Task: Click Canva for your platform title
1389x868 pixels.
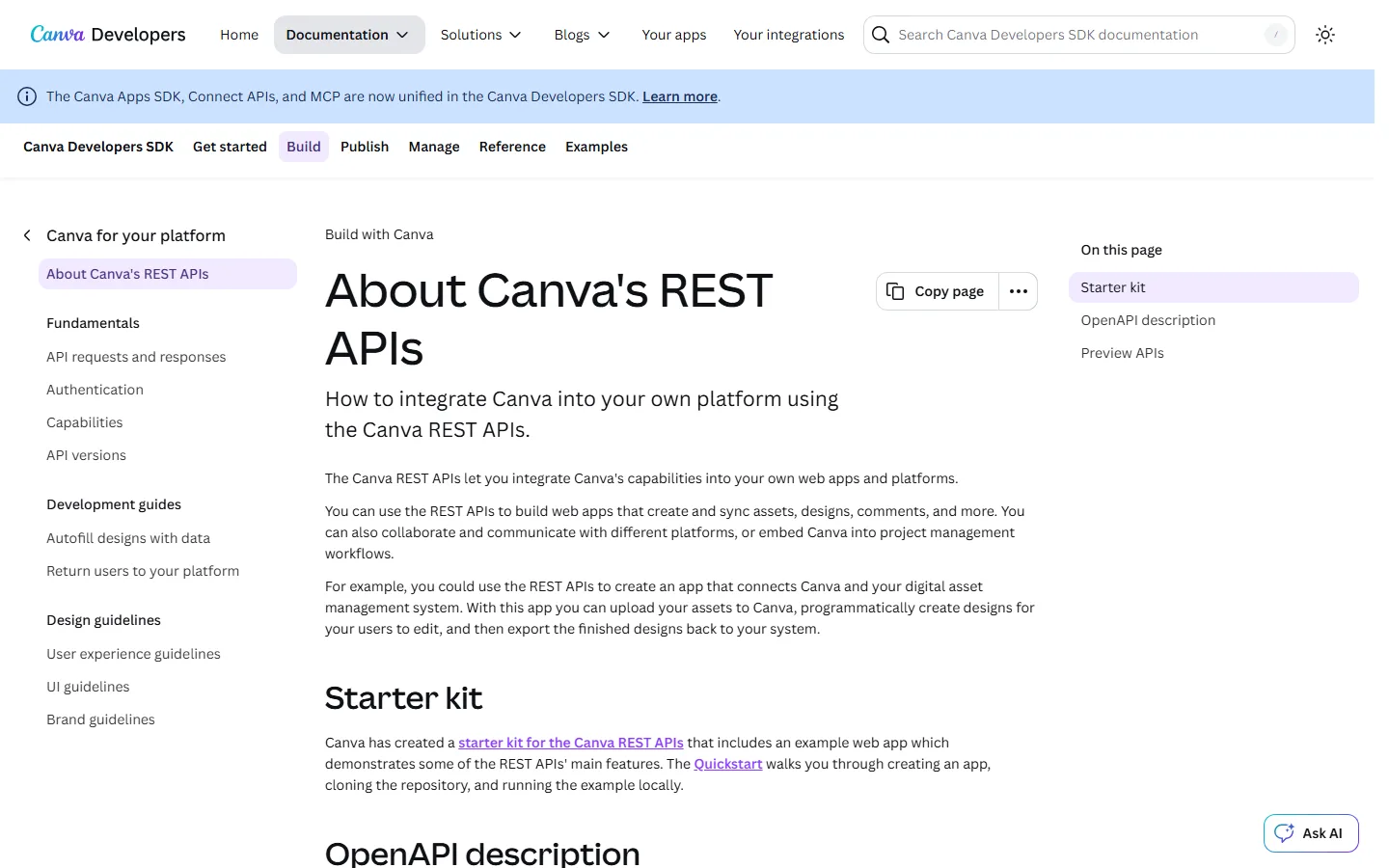Action: [x=136, y=235]
